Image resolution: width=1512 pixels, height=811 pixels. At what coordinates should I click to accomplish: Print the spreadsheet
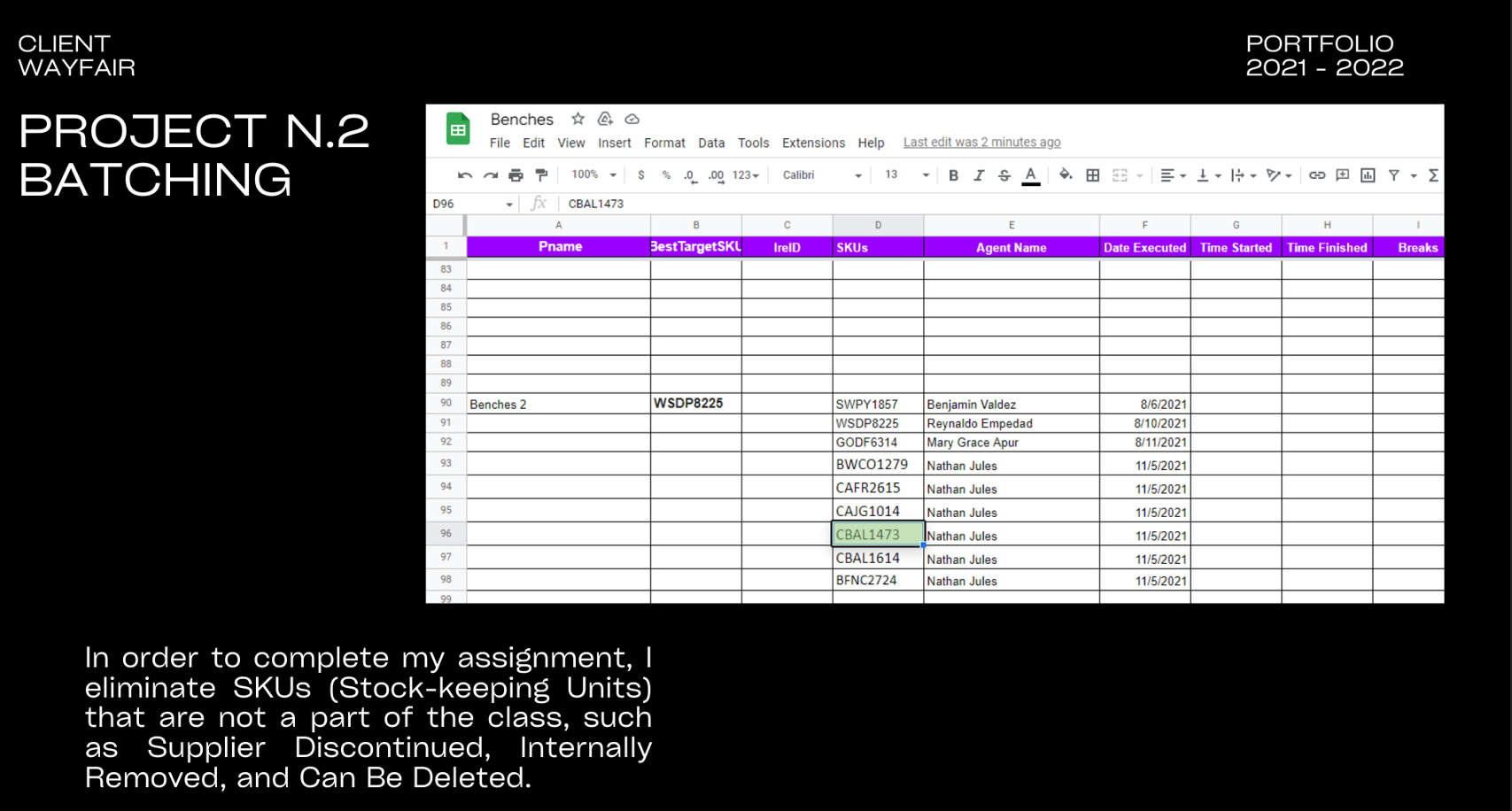(516, 175)
